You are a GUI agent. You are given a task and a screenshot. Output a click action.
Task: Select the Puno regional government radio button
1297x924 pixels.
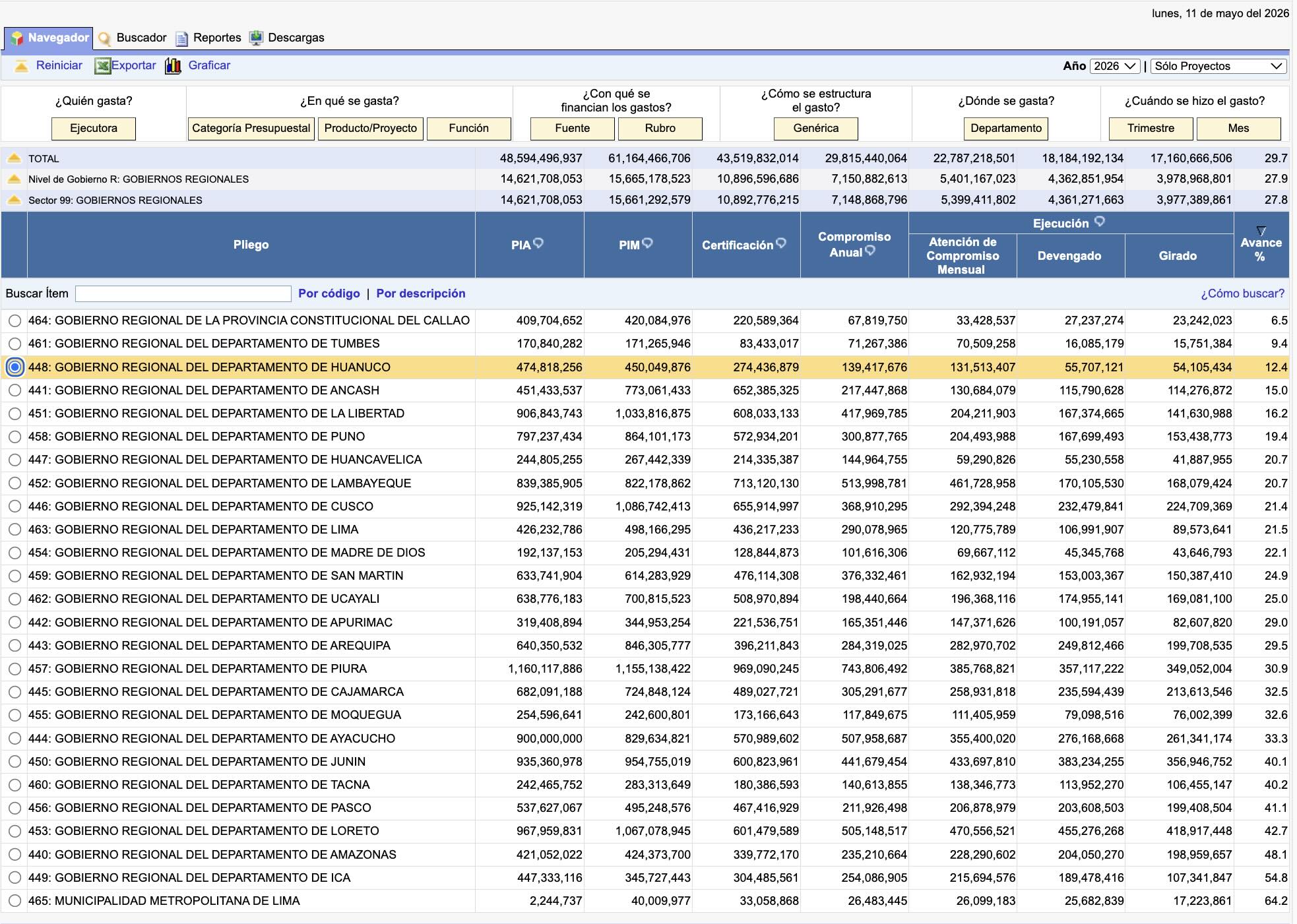(x=15, y=437)
